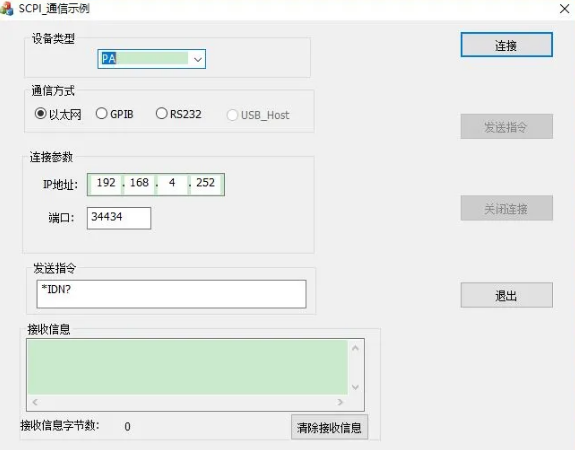This screenshot has height=450, width=575.
Task: Click the 清除接收信息 clear button
Action: pyautogui.click(x=329, y=427)
